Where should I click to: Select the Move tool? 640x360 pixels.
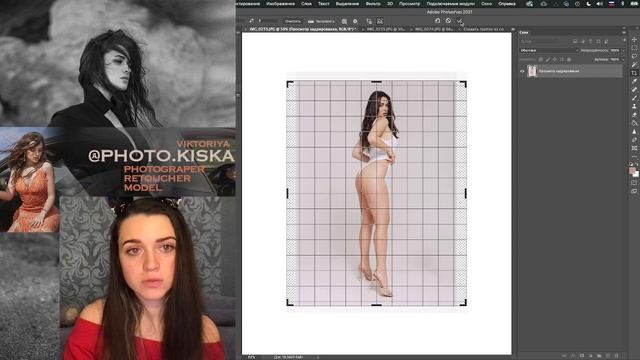click(x=634, y=40)
